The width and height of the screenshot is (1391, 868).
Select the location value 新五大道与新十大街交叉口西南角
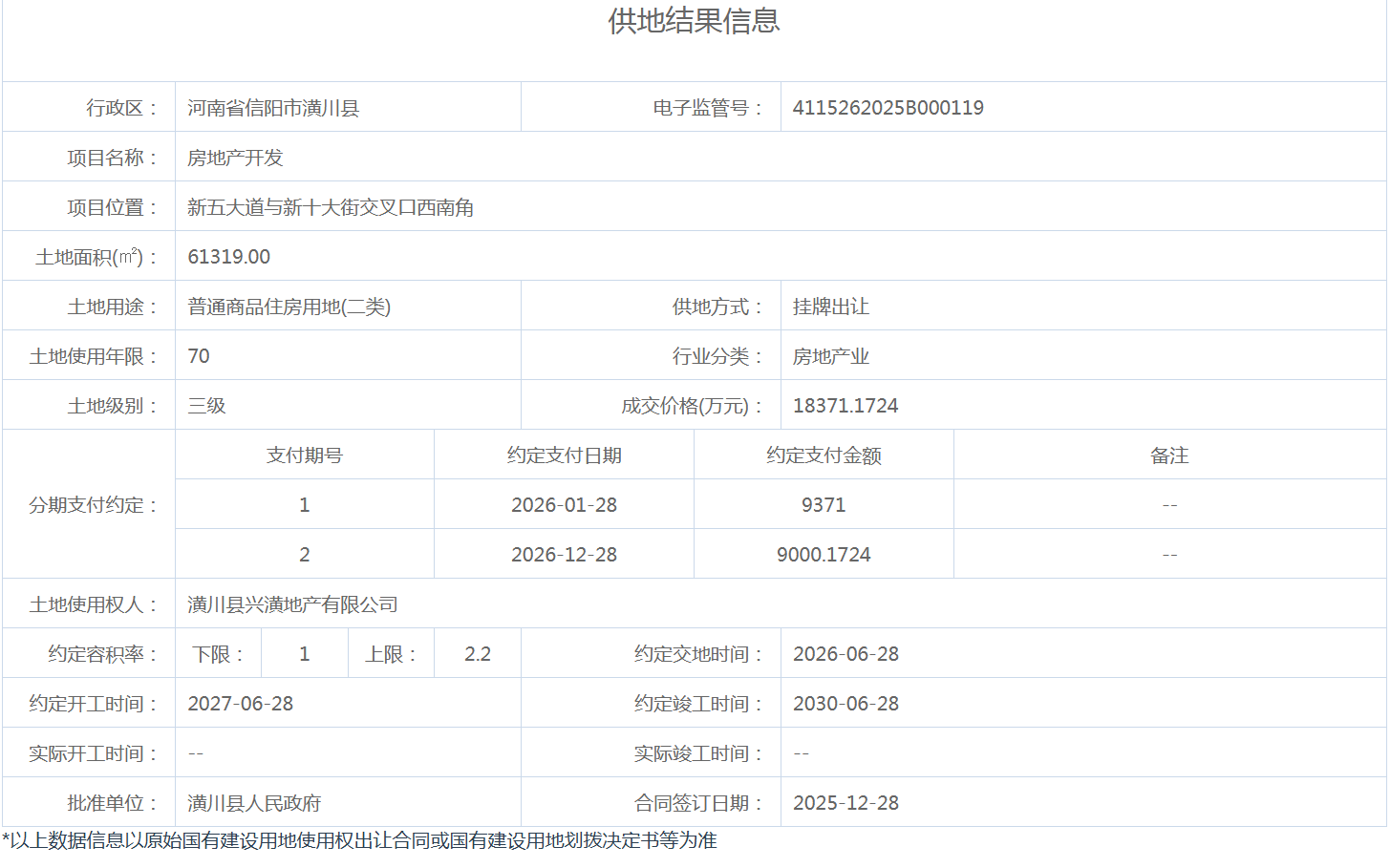coord(331,207)
